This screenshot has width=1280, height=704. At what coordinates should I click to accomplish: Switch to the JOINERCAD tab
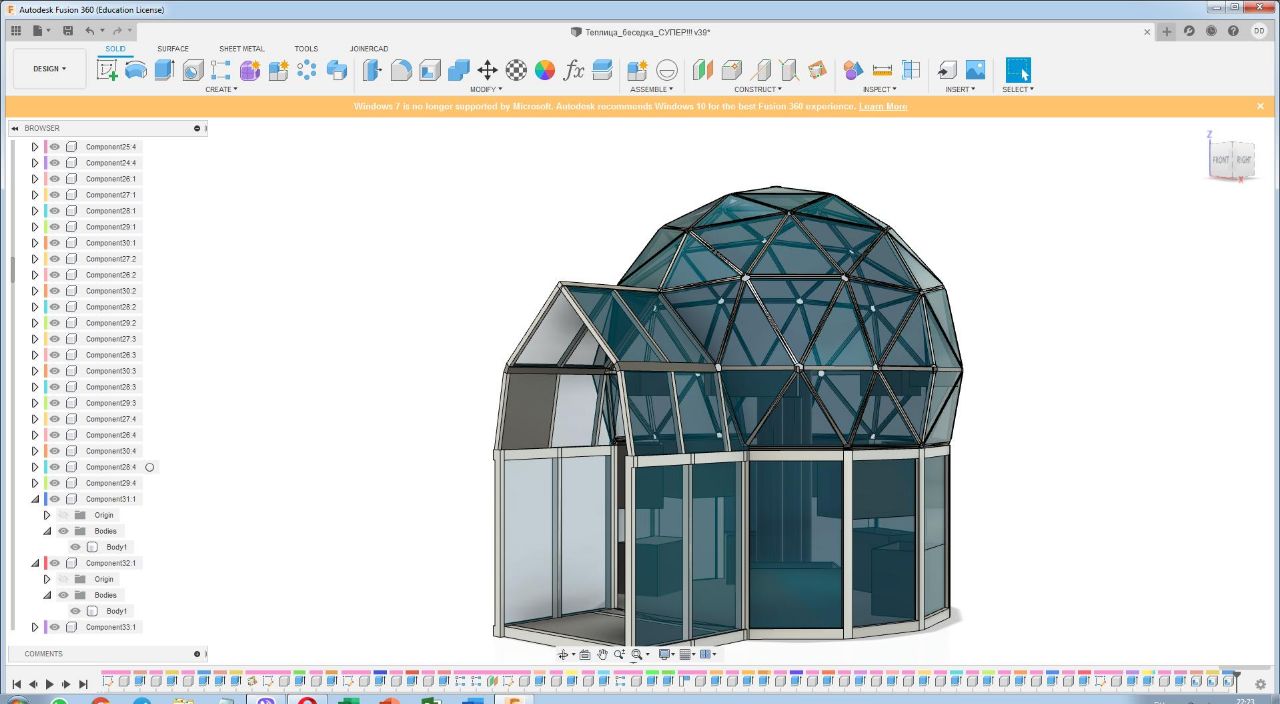coord(369,48)
